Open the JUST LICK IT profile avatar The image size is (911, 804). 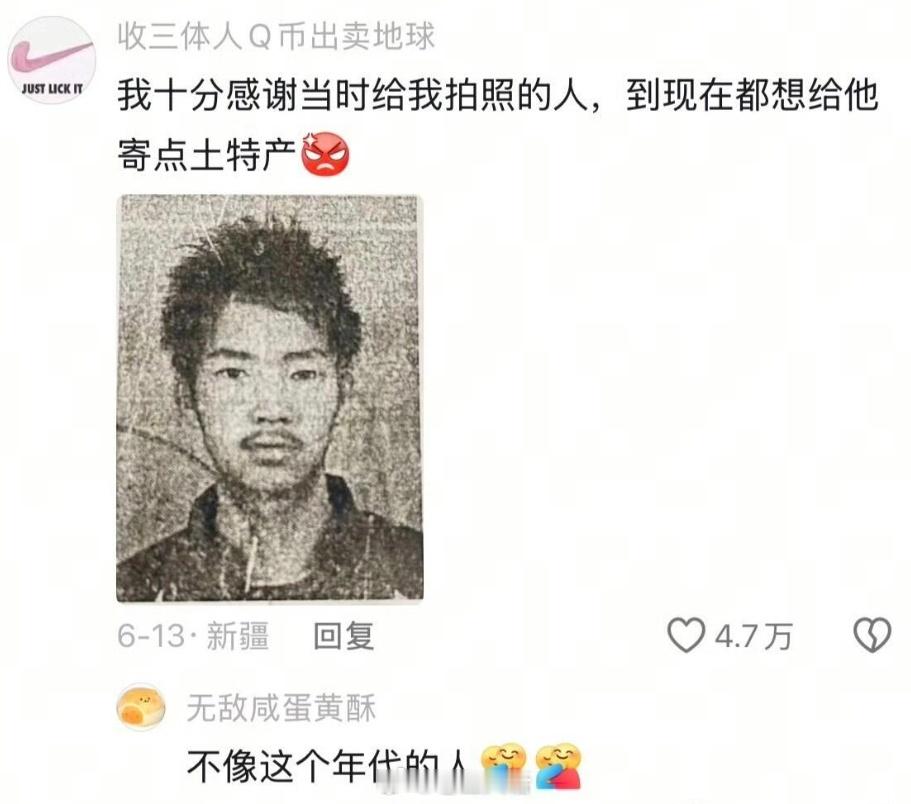(51, 60)
